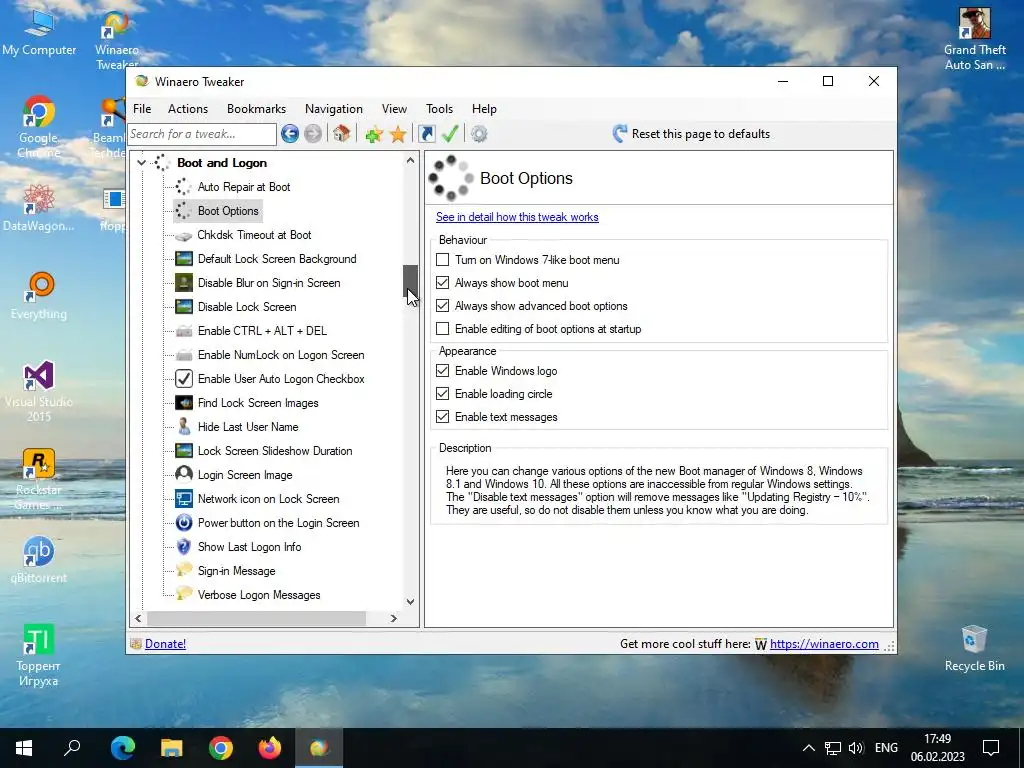Viewport: 1024px width, 768px height.
Task: Open the action center notifications button
Action: [991, 748]
